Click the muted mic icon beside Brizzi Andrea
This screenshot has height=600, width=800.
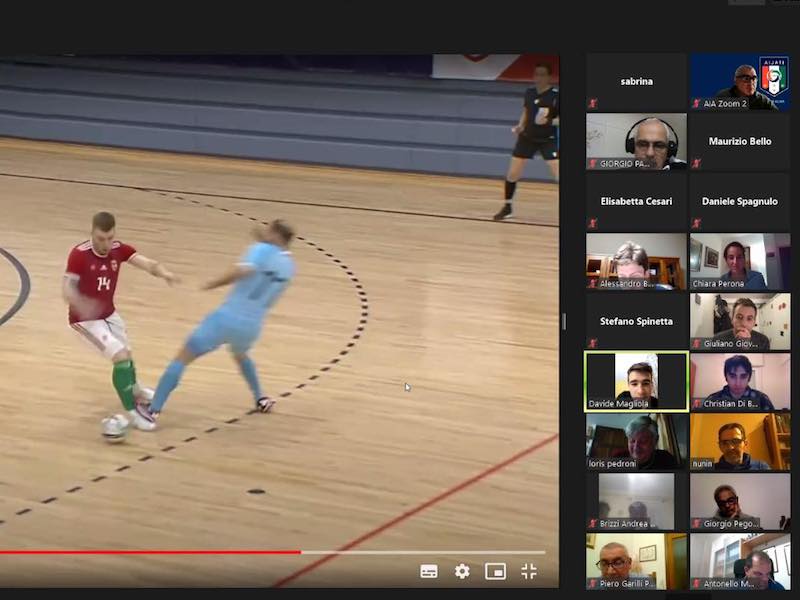593,523
